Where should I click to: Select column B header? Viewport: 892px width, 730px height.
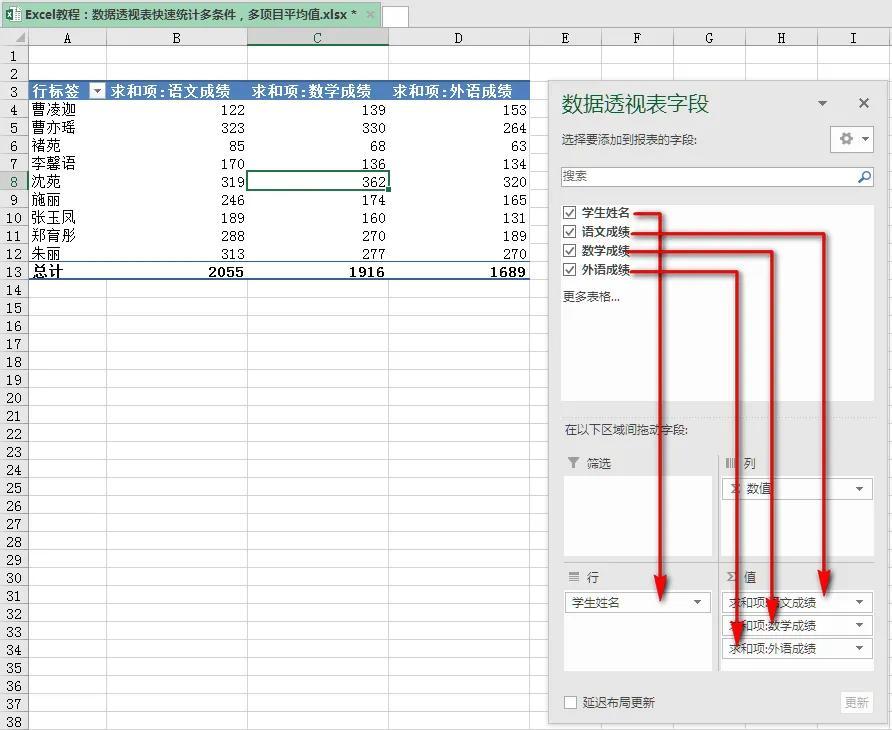176,38
